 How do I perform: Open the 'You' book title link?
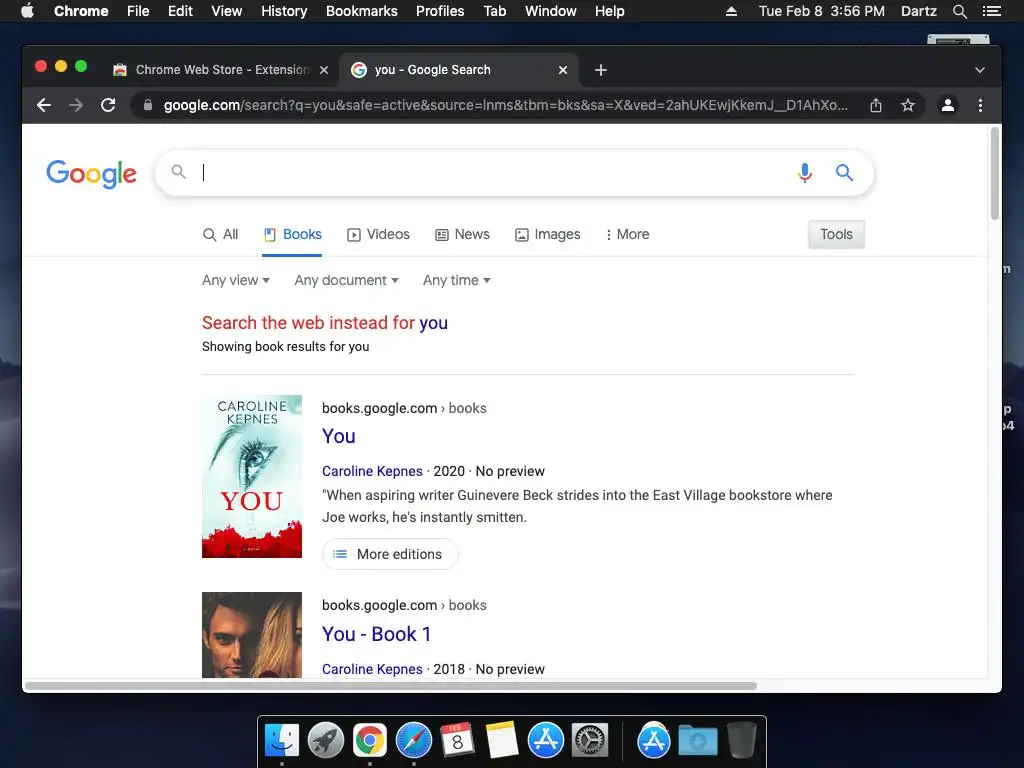coord(338,436)
